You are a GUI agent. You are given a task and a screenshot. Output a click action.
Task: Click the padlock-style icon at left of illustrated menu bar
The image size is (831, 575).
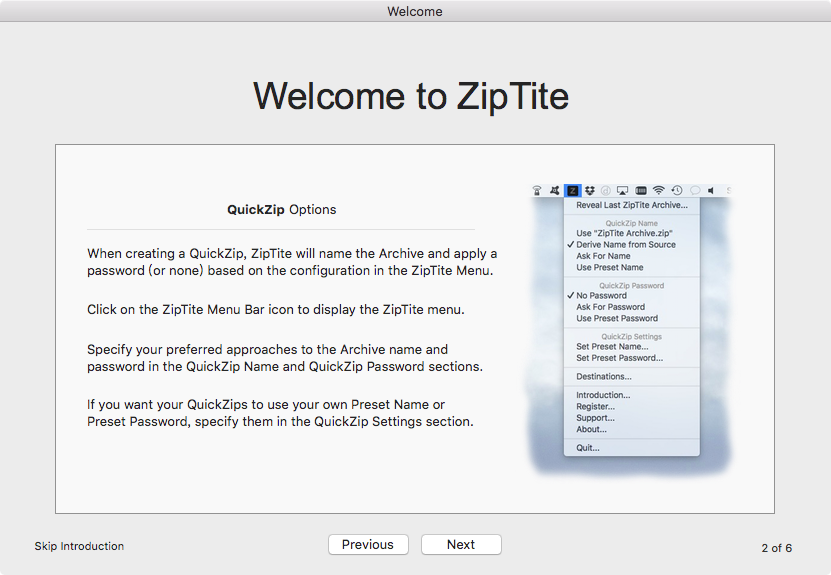click(537, 190)
